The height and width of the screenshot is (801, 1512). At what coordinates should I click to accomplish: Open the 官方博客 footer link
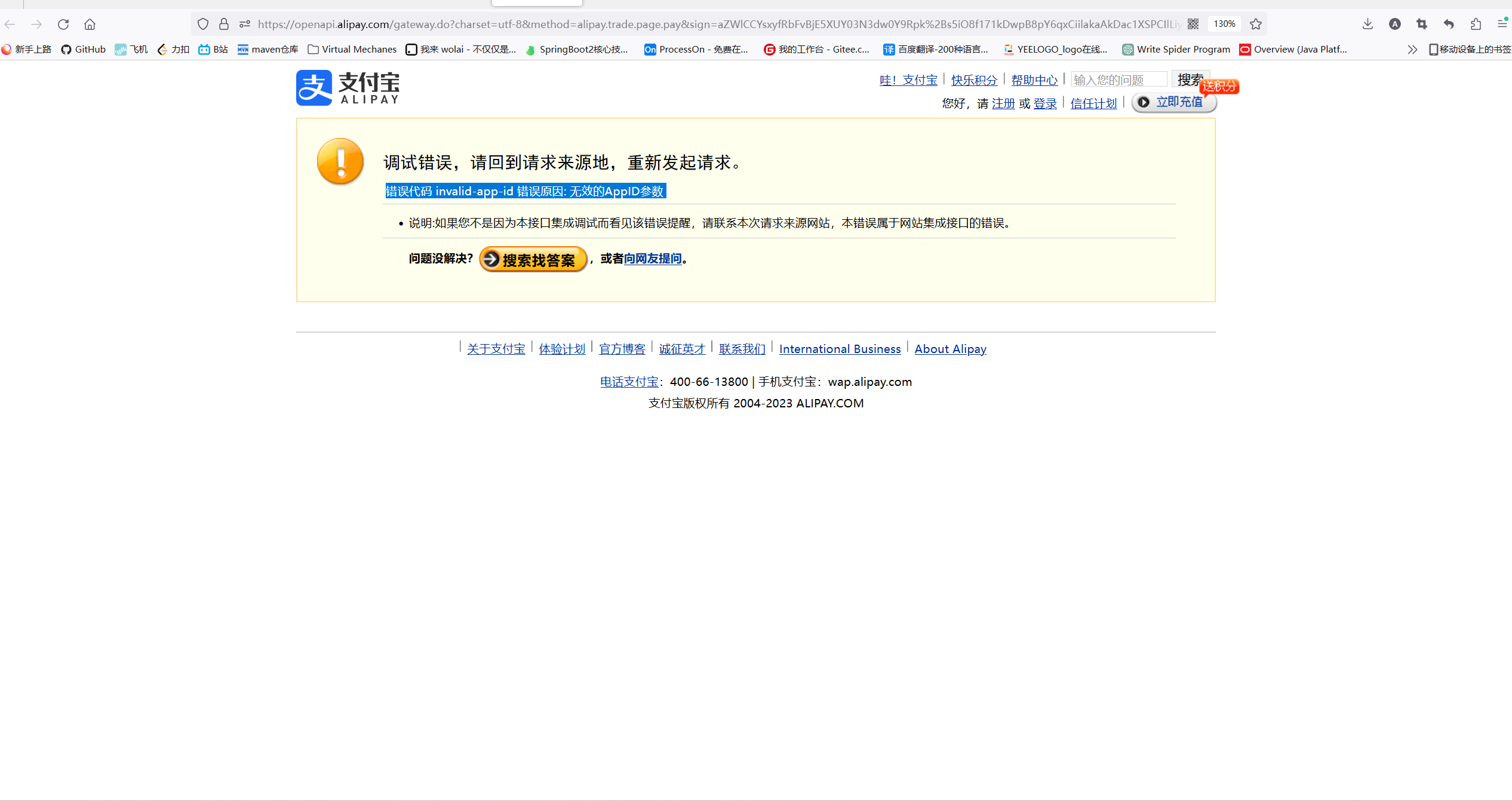[622, 349]
